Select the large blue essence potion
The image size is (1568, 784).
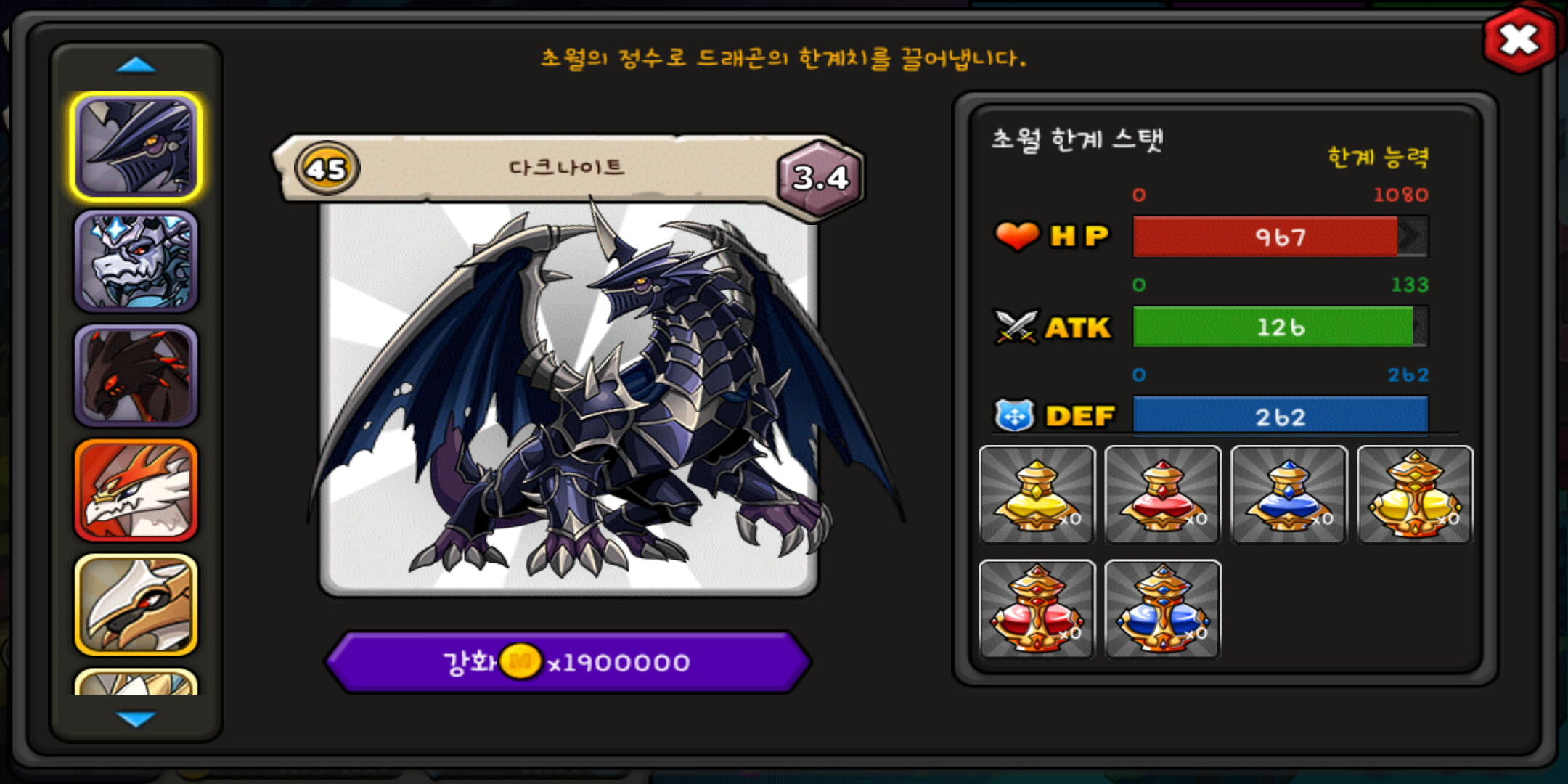[1163, 609]
